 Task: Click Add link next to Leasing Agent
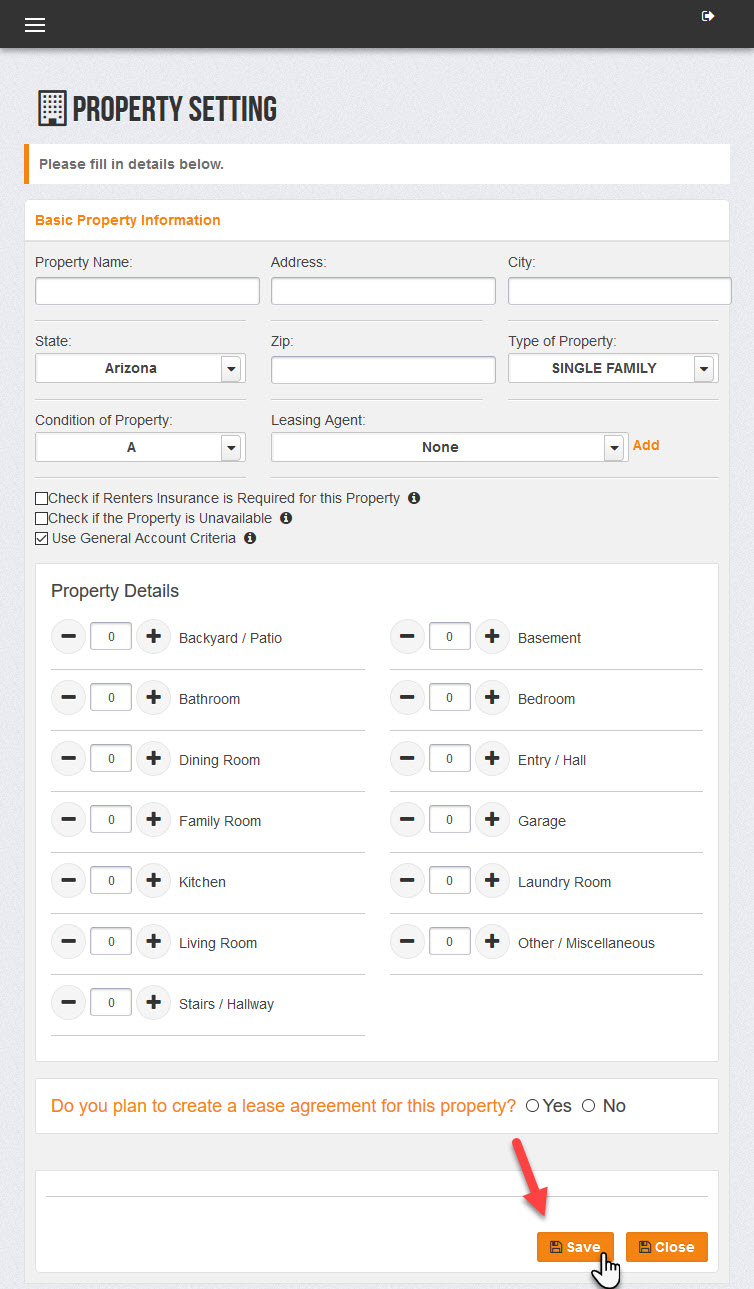[x=646, y=445]
